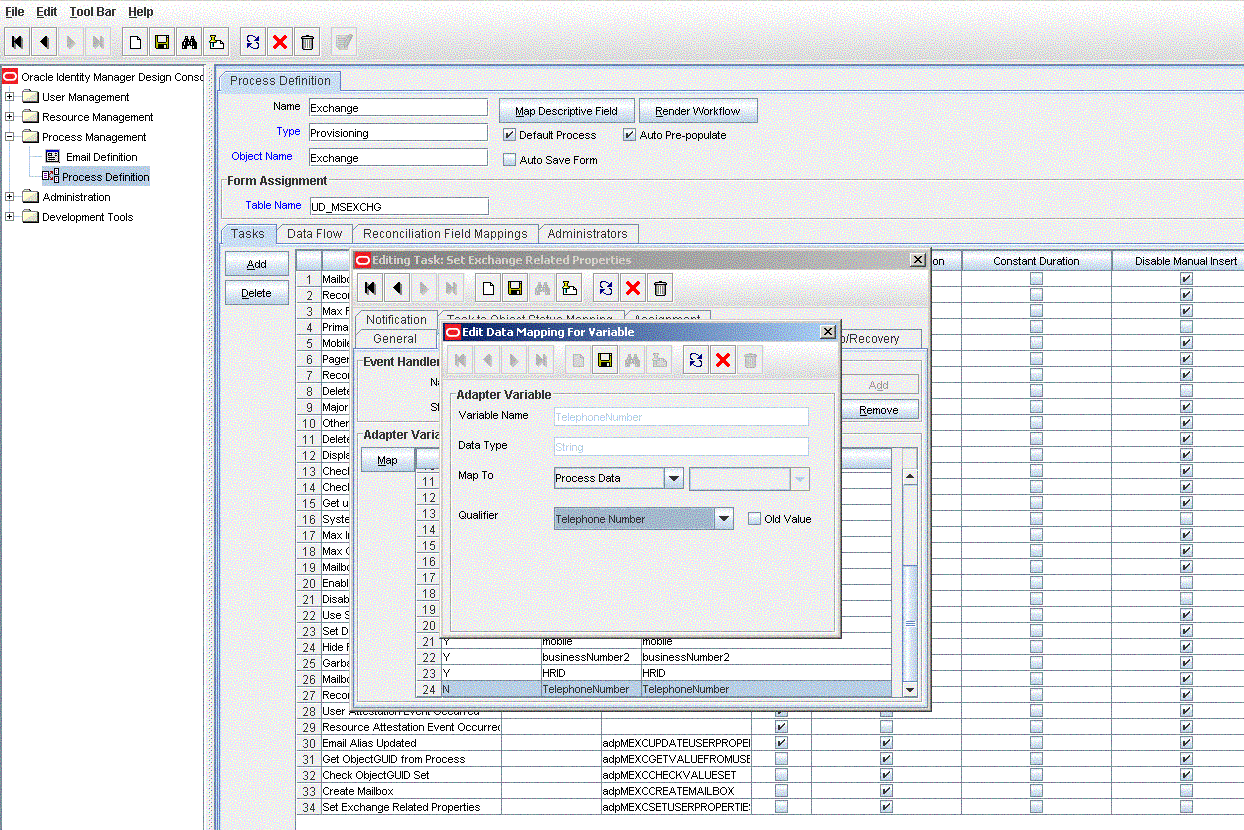The height and width of the screenshot is (830, 1244).
Task: Enable the Auto Save Form checkbox
Action: (x=509, y=160)
